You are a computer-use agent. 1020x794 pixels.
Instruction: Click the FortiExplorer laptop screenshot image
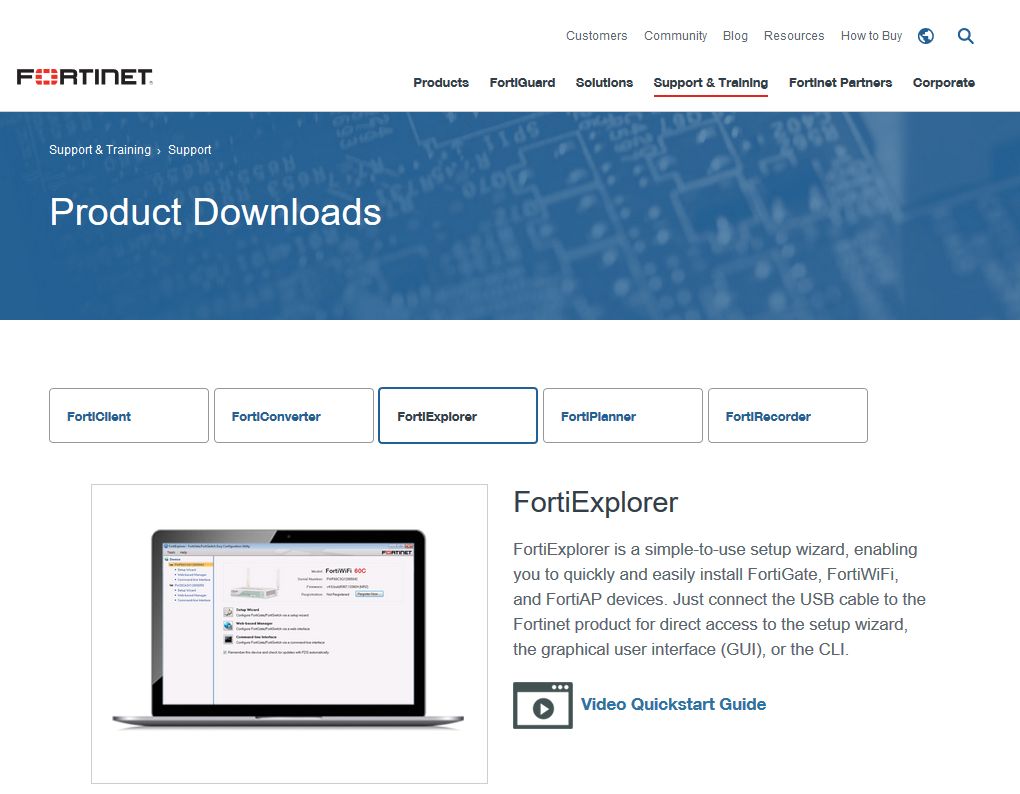(x=289, y=634)
